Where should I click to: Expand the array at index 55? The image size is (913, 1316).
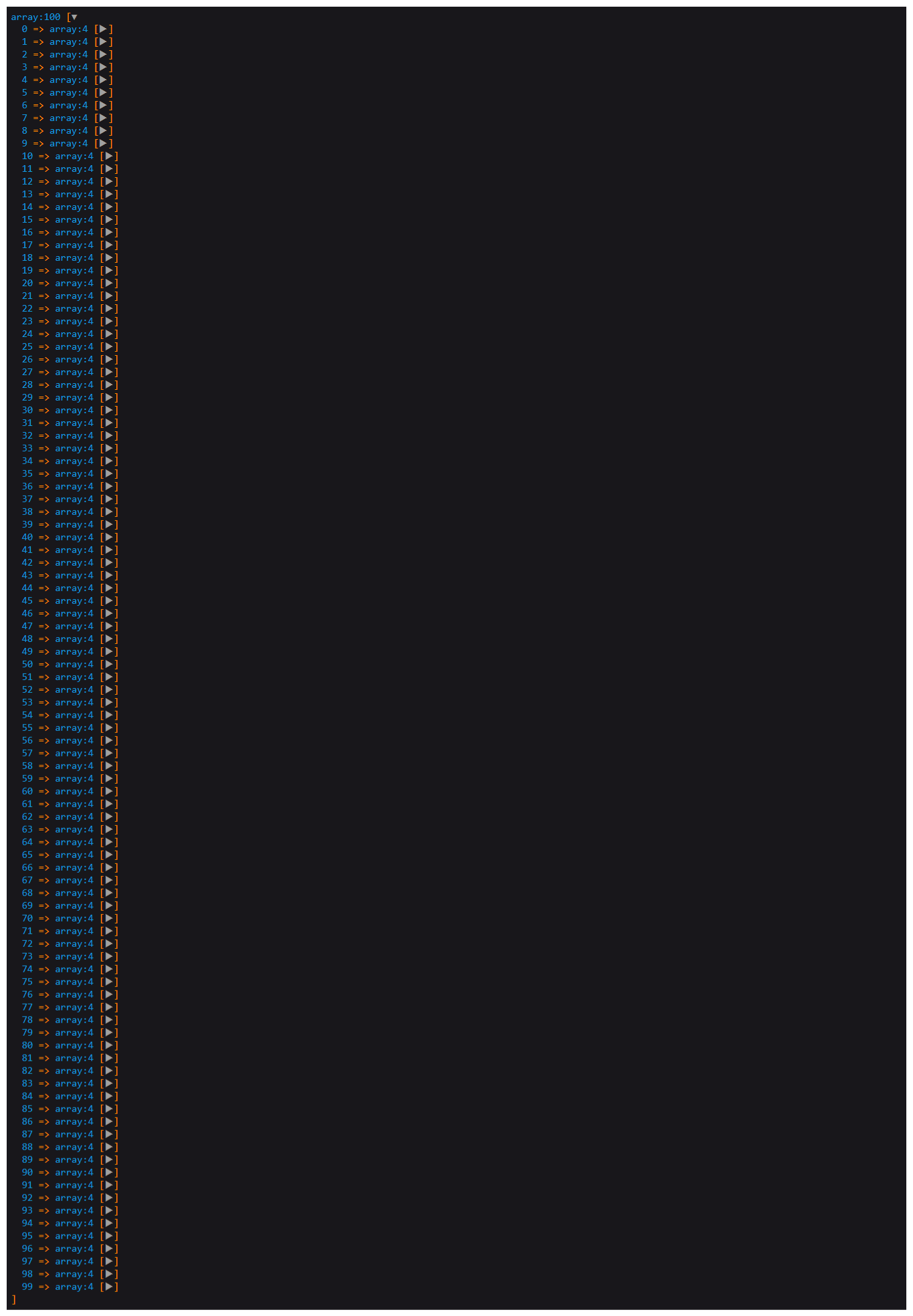(x=109, y=728)
